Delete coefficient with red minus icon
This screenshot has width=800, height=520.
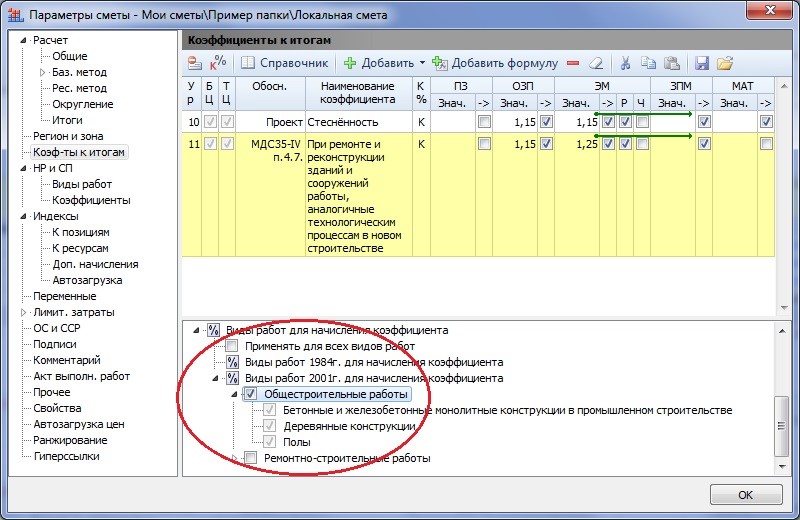573,63
